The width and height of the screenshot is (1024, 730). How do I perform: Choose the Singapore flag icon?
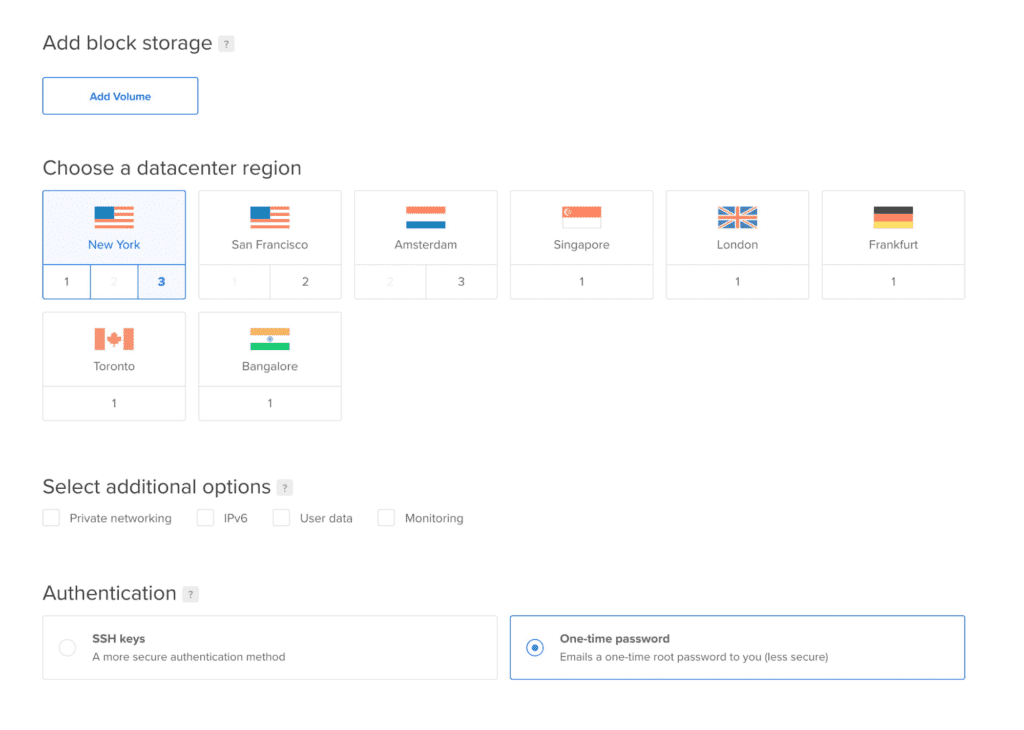[581, 217]
